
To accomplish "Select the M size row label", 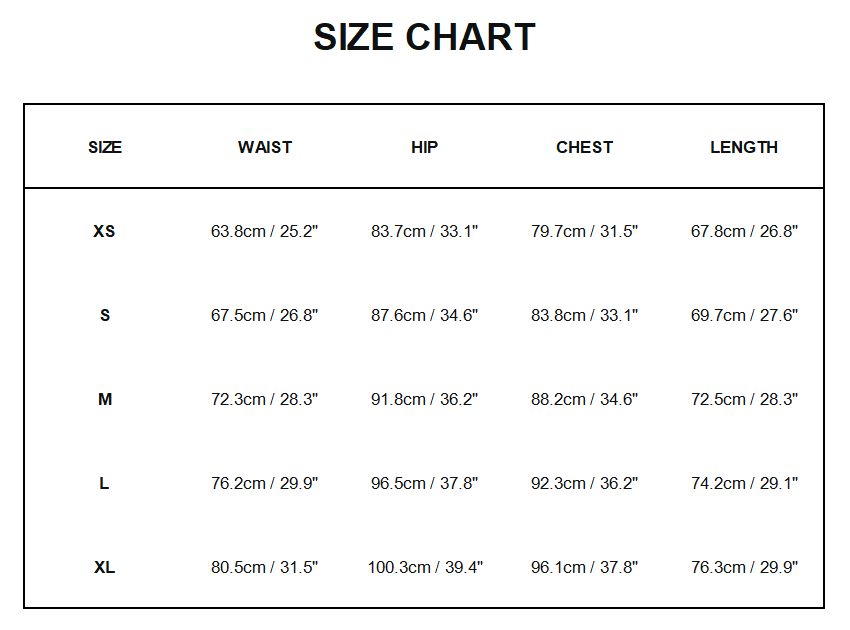I will click(x=105, y=399).
